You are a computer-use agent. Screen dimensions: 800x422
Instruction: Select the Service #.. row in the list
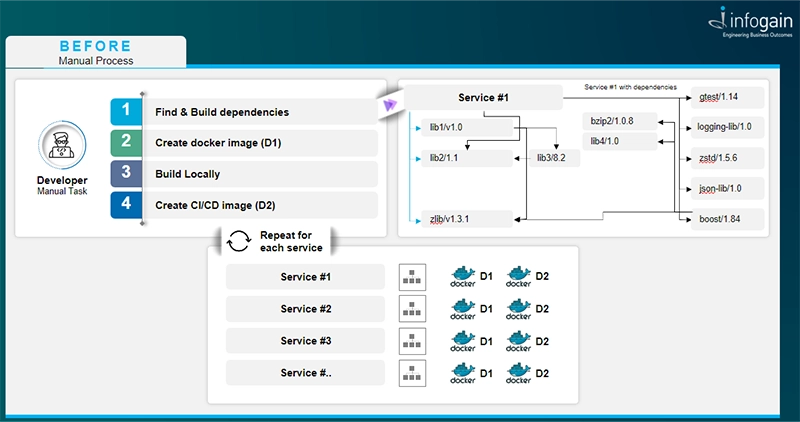coord(305,373)
